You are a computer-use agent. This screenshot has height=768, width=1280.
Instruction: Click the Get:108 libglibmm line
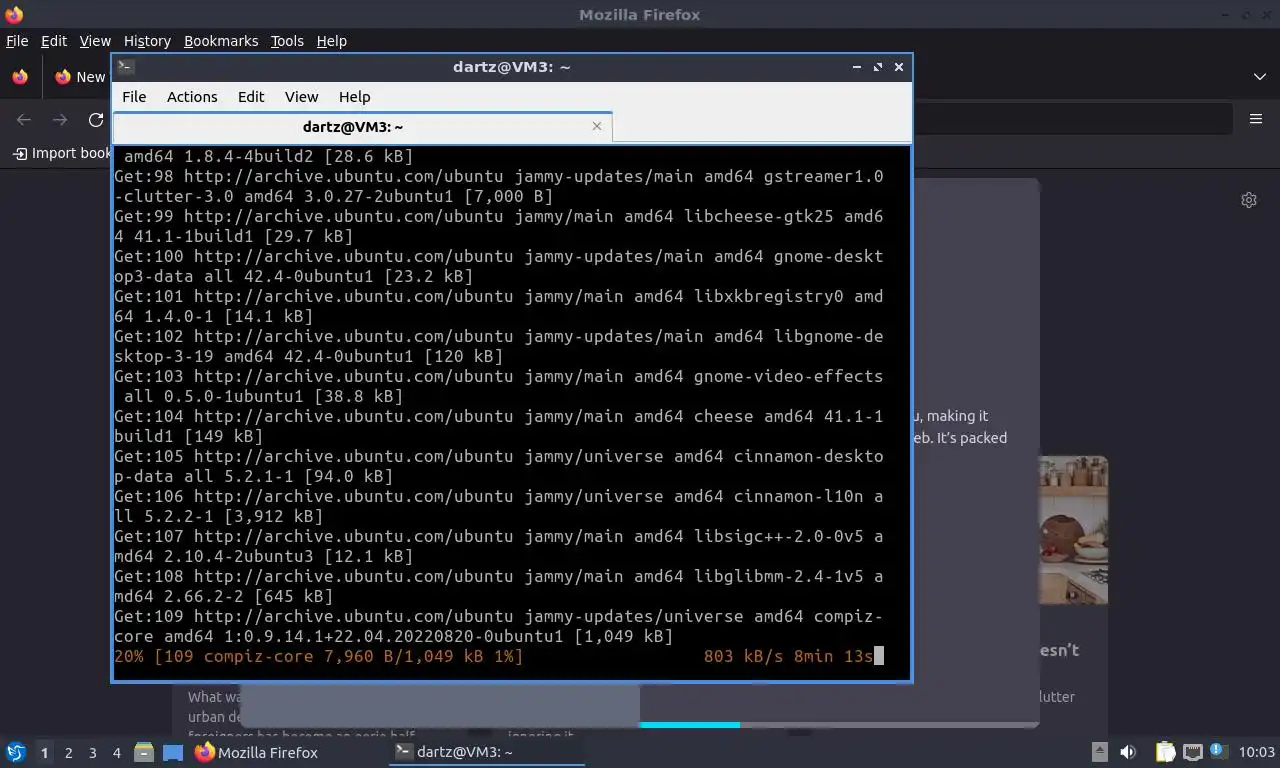coord(499,586)
